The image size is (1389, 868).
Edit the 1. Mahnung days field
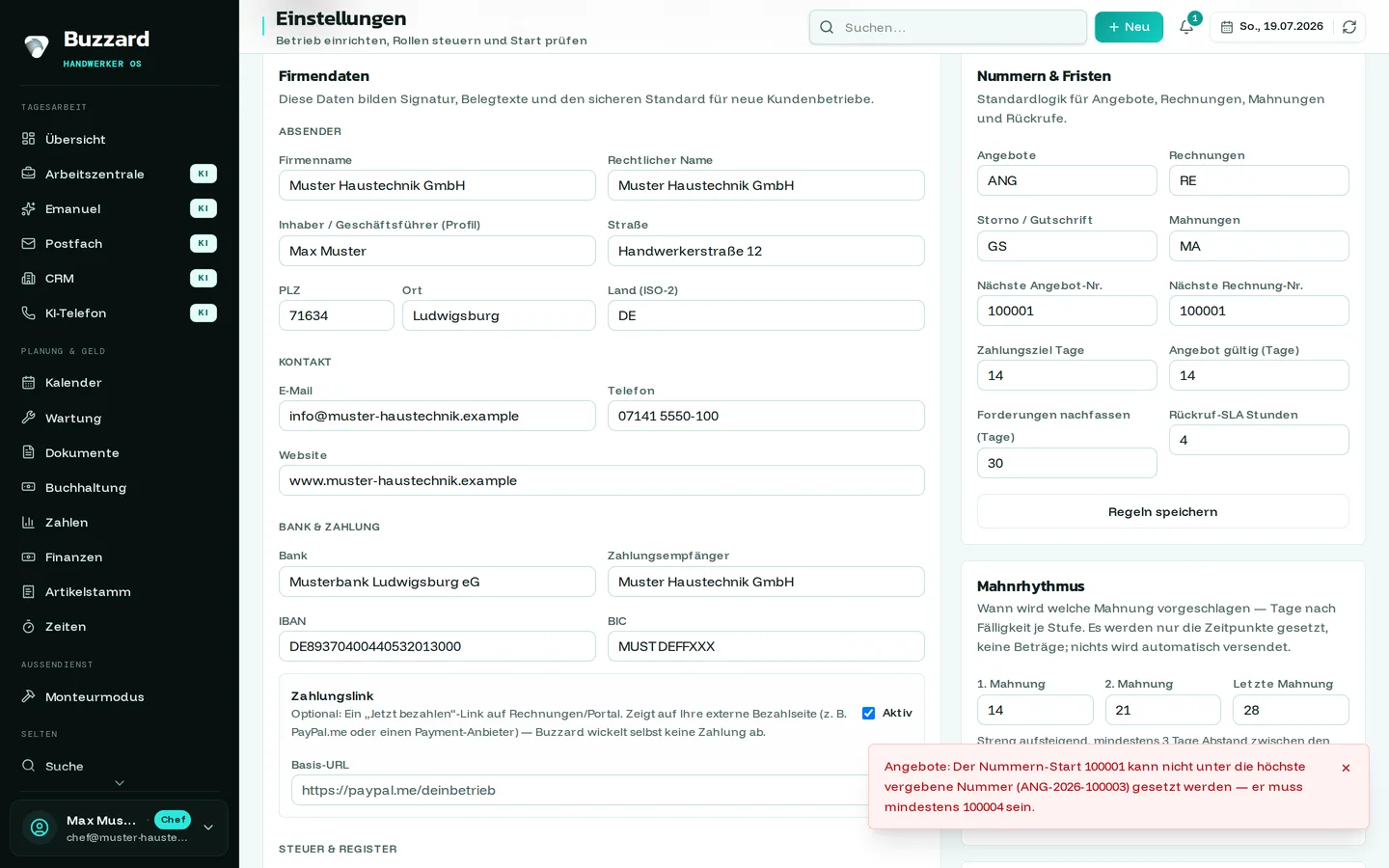[1035, 710]
